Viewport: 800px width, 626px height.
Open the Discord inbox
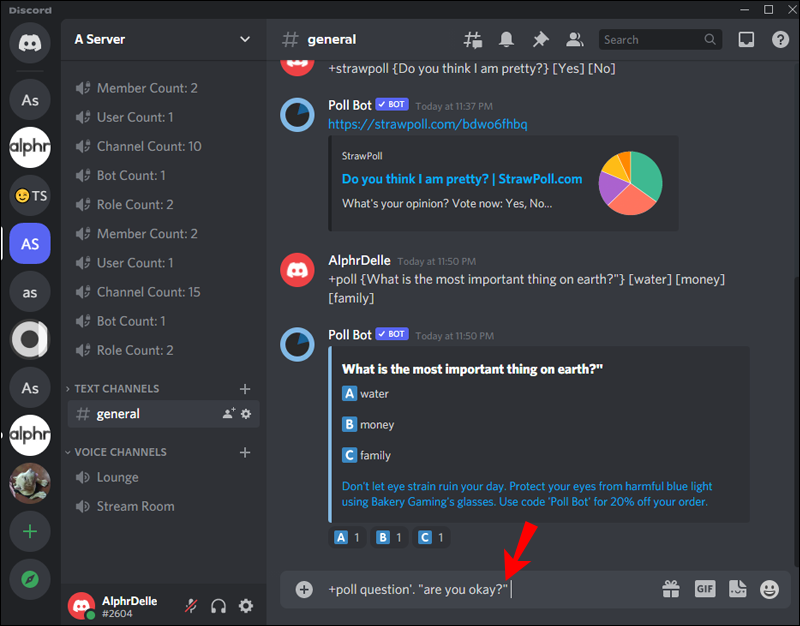(745, 39)
